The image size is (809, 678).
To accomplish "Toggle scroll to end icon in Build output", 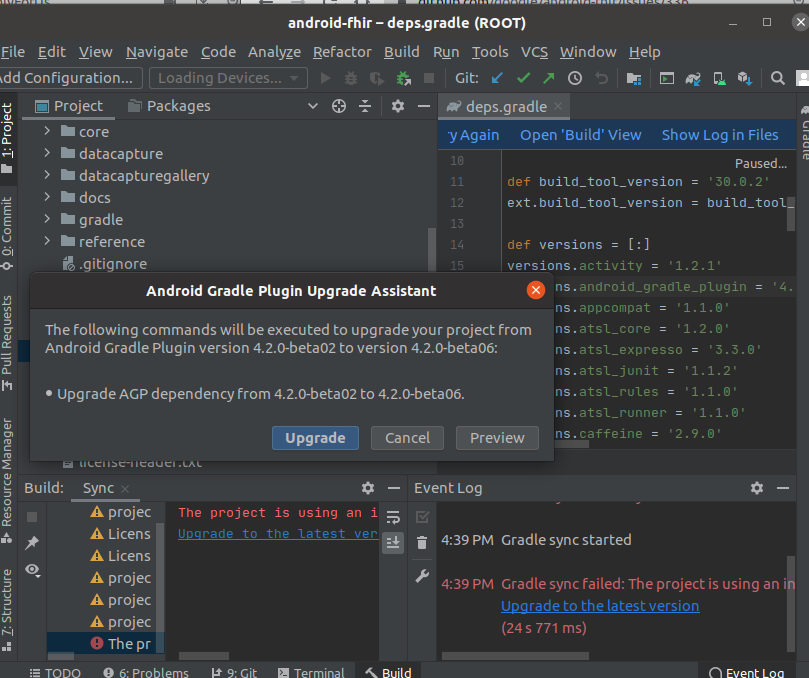I will click(393, 543).
